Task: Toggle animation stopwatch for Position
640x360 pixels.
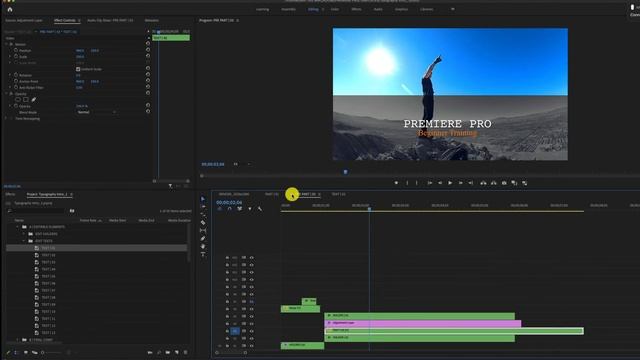Action: point(16,50)
